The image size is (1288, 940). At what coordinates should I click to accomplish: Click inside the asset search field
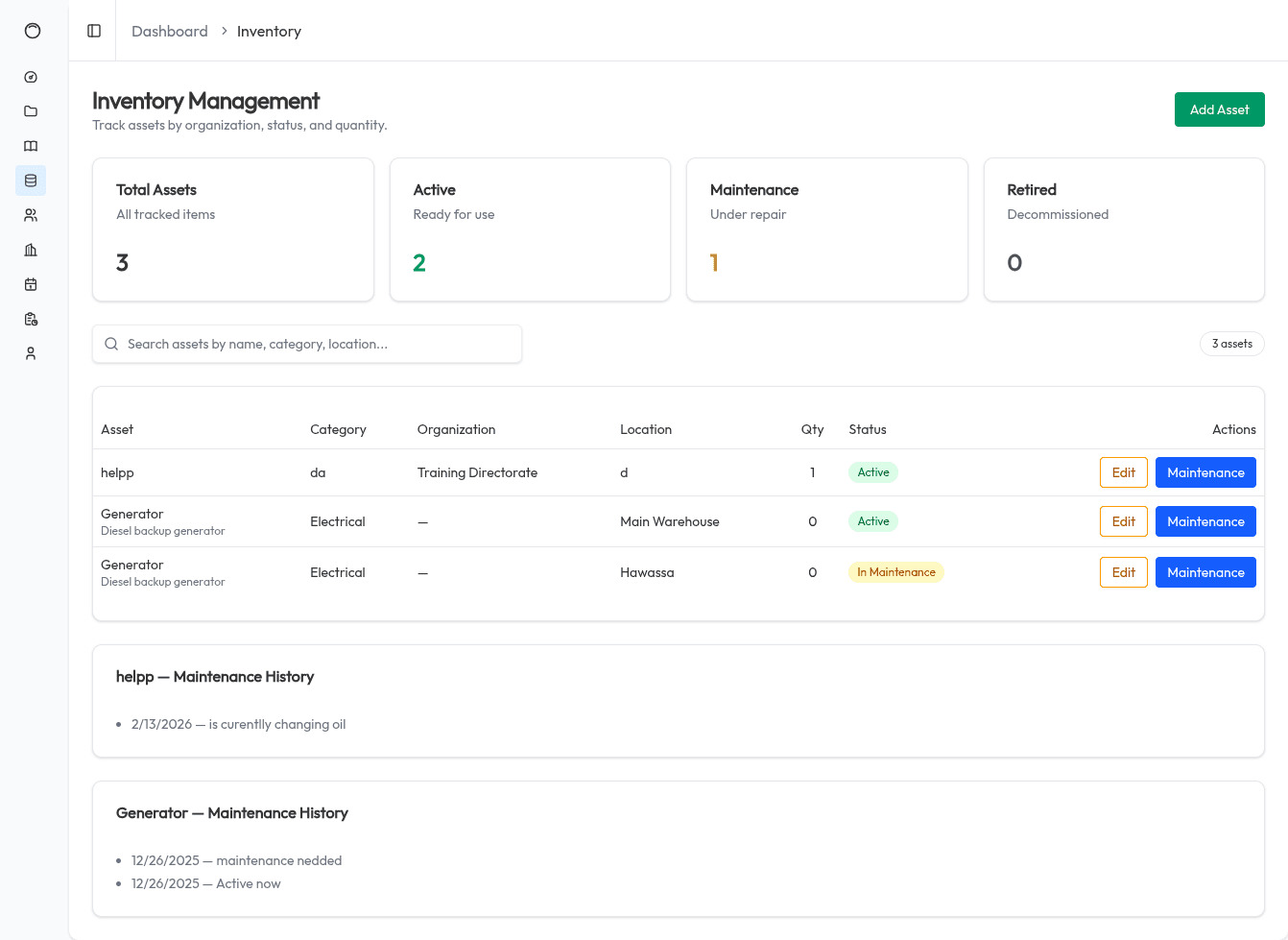[307, 344]
